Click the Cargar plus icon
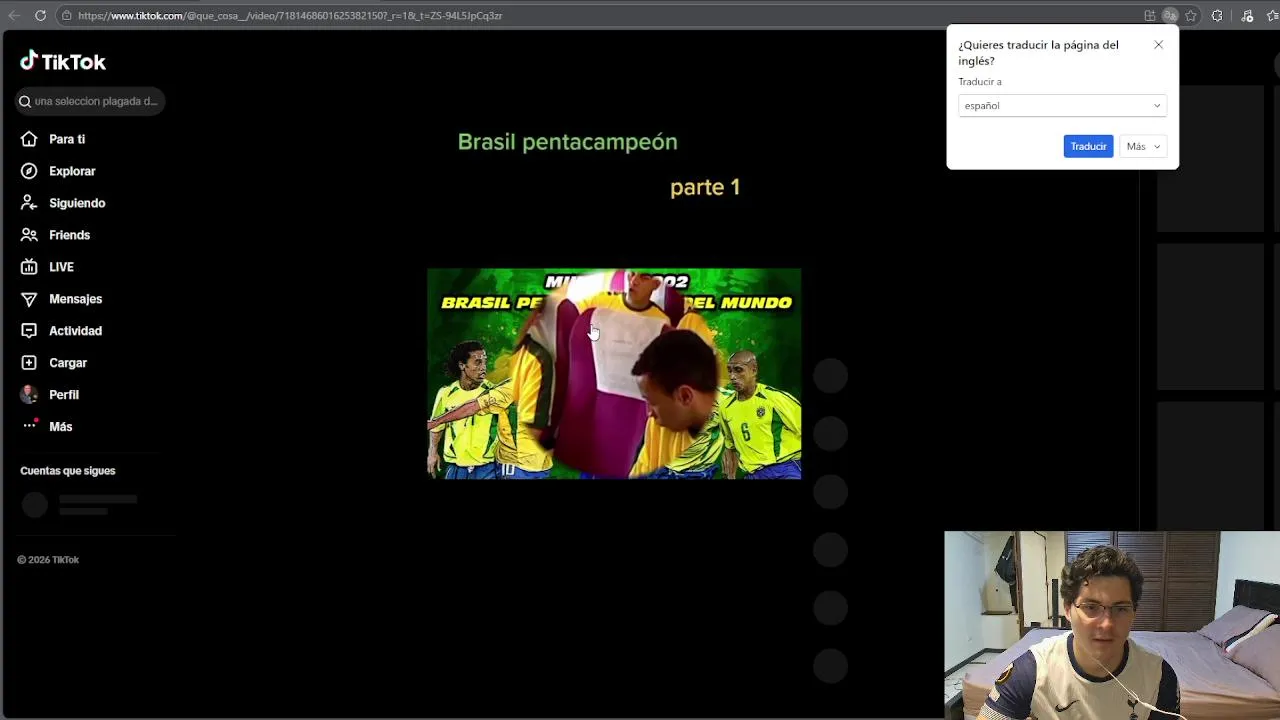 pyautogui.click(x=29, y=363)
